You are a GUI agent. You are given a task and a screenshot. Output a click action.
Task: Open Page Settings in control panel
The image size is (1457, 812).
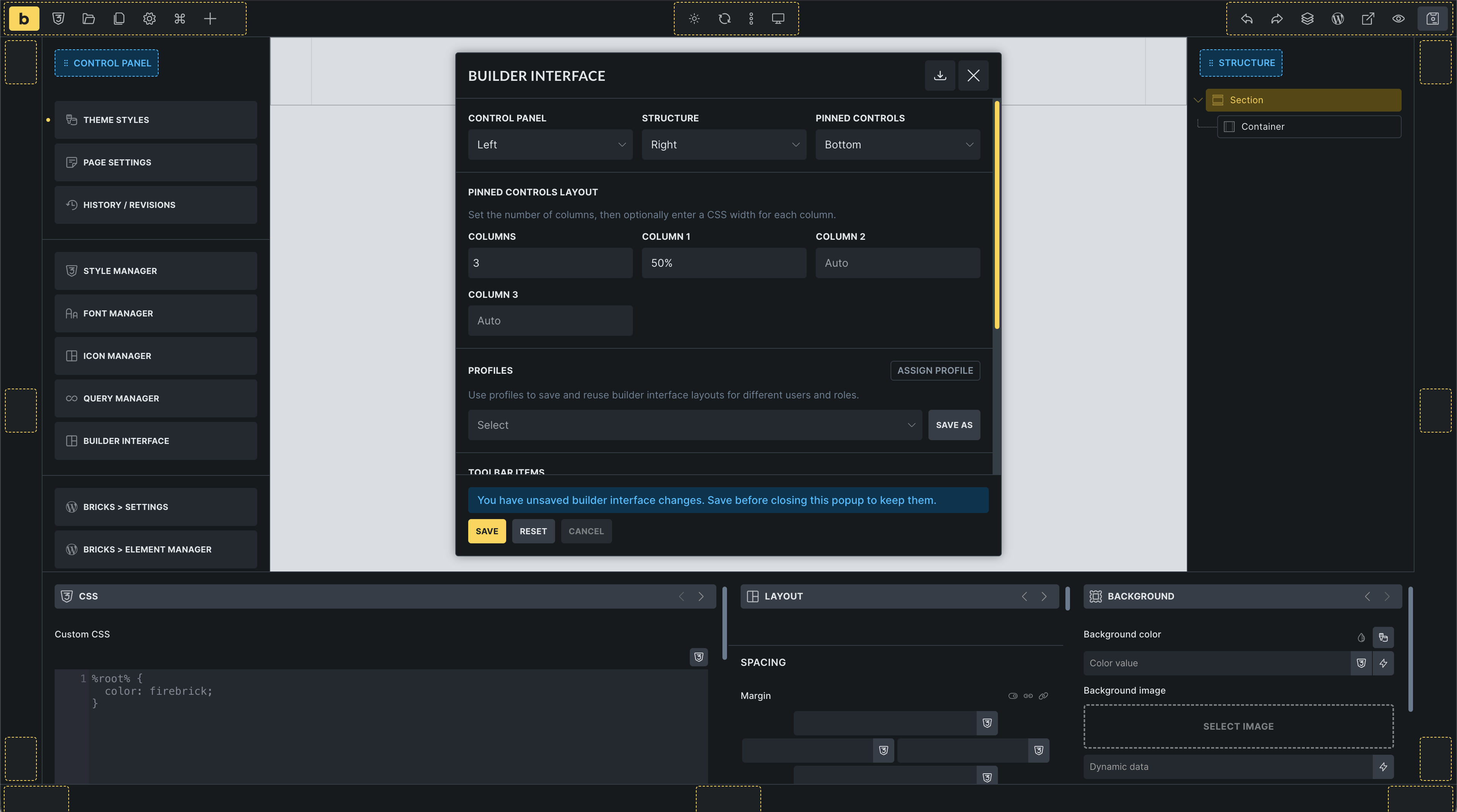(156, 162)
